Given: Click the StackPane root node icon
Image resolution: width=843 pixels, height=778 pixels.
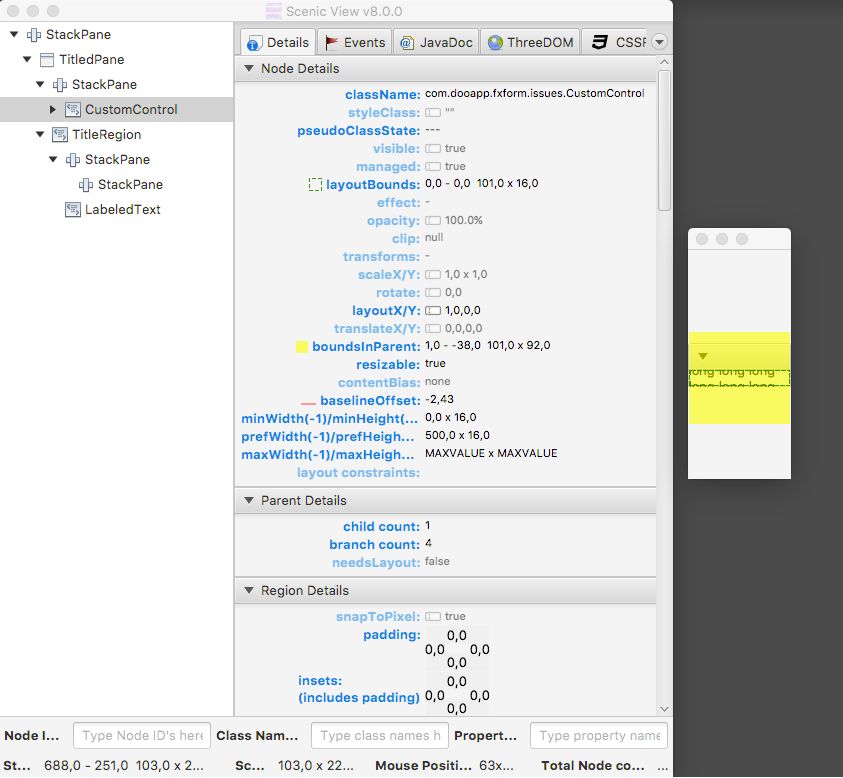Looking at the screenshot, I should [x=34, y=35].
